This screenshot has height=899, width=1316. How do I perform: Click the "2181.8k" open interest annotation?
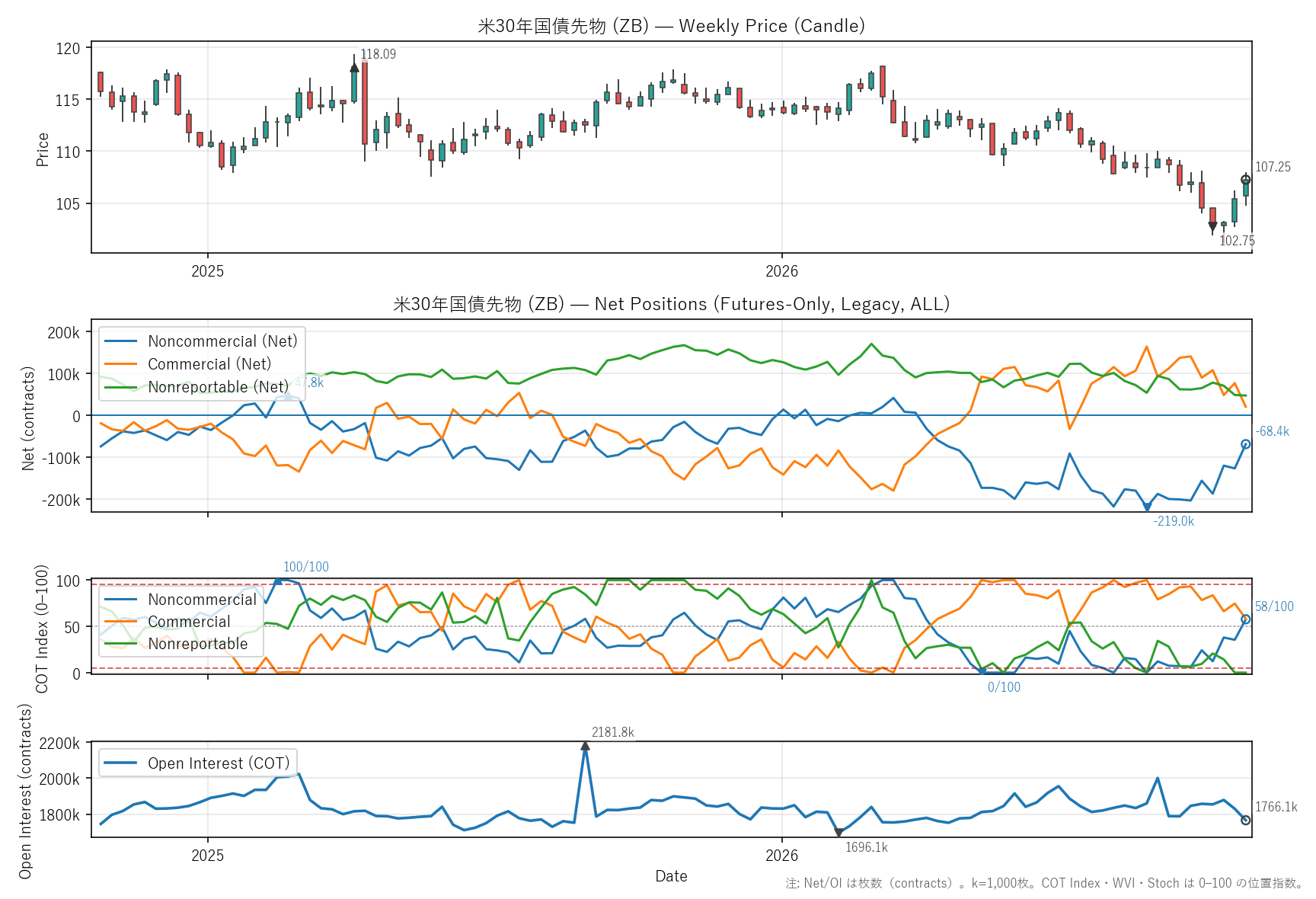point(613,732)
